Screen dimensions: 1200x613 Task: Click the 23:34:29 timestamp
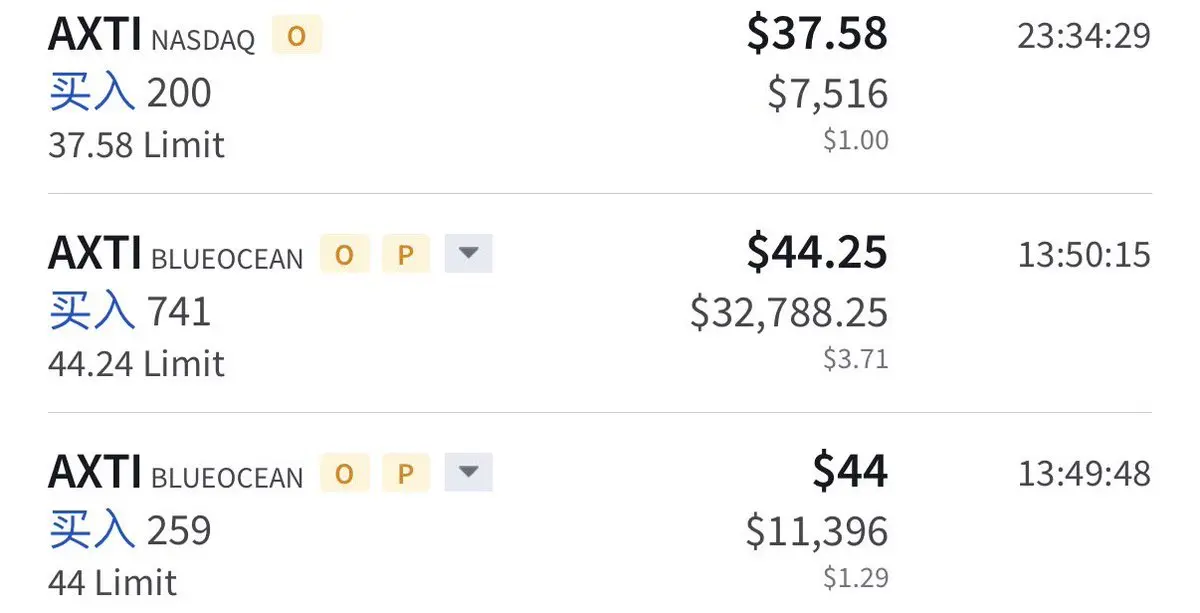click(1084, 37)
